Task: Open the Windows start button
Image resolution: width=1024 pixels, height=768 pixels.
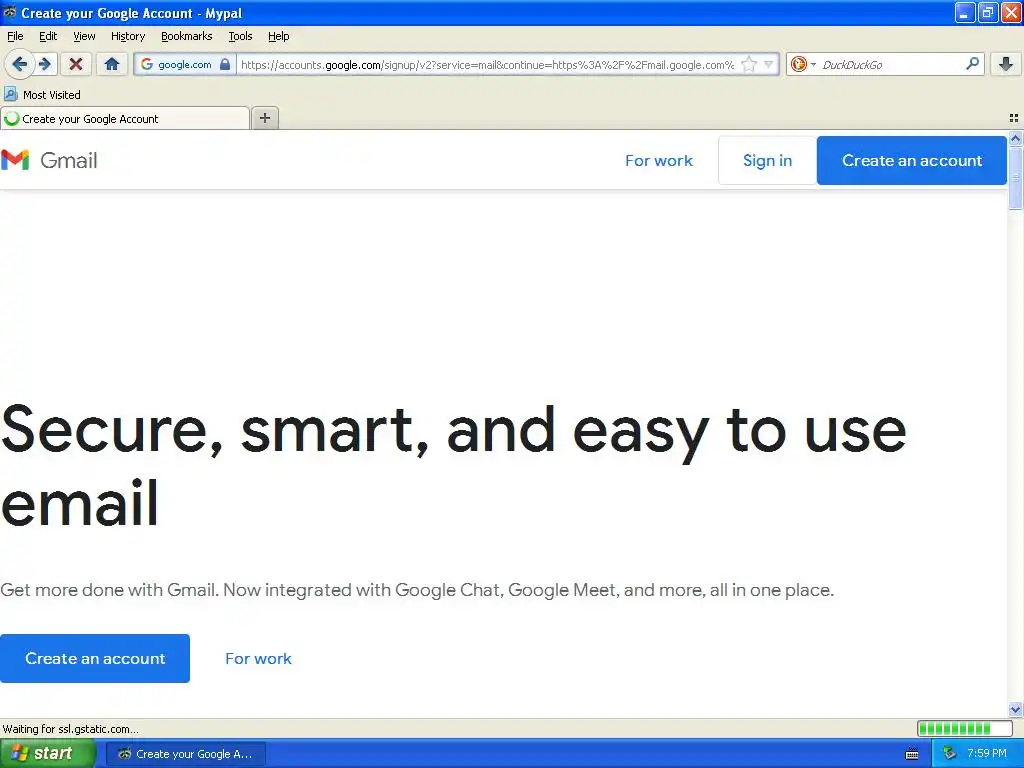Action: [x=48, y=753]
